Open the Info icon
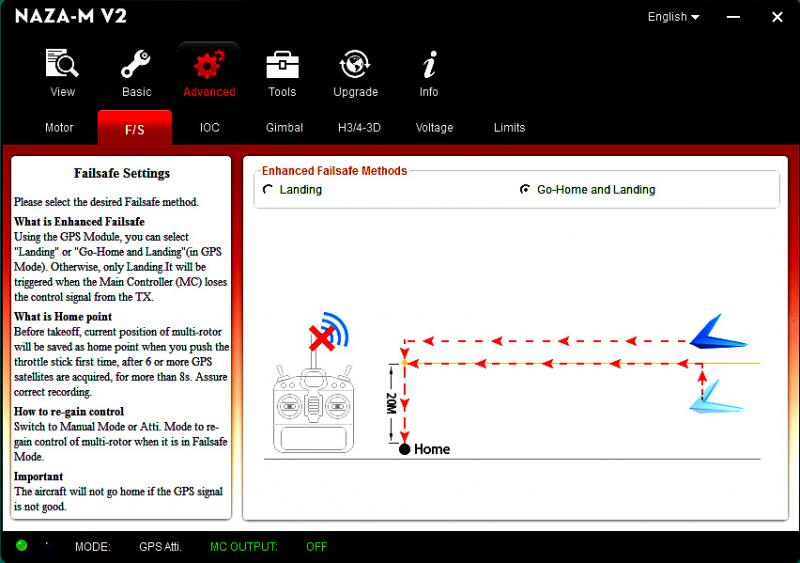800x563 pixels. 429,65
